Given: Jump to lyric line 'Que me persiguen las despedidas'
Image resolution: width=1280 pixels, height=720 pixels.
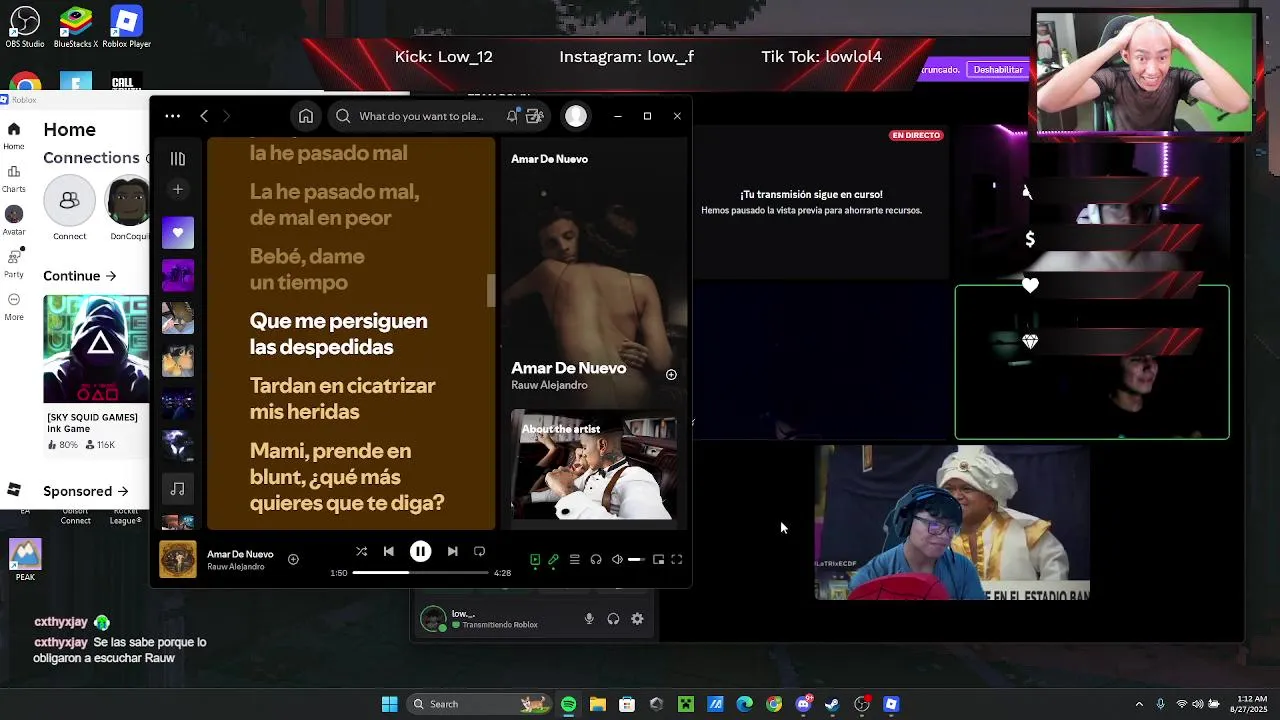Looking at the screenshot, I should coord(338,334).
